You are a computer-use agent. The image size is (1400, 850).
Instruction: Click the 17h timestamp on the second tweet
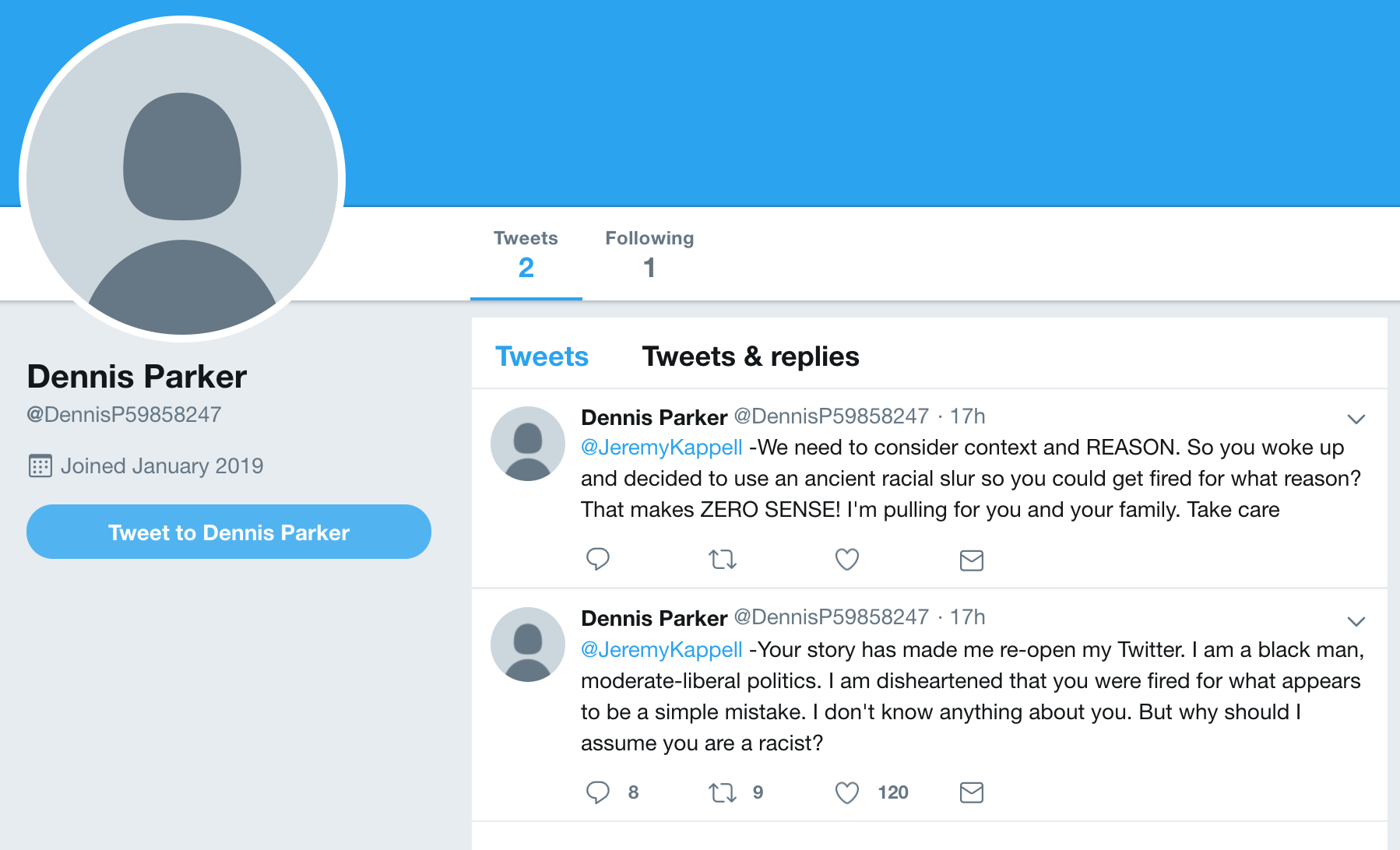pyautogui.click(x=968, y=617)
